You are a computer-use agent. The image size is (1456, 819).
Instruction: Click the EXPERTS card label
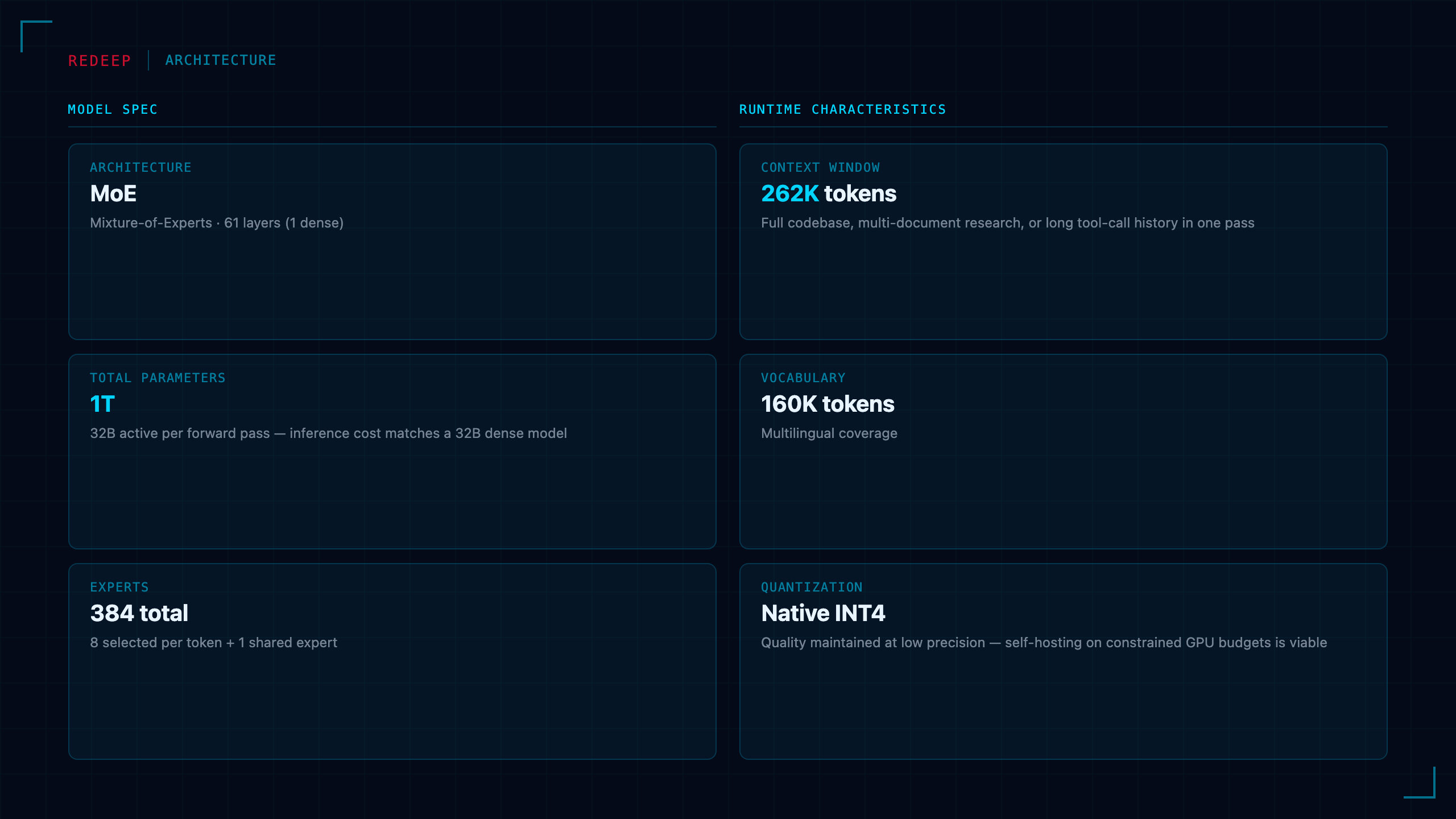119,587
